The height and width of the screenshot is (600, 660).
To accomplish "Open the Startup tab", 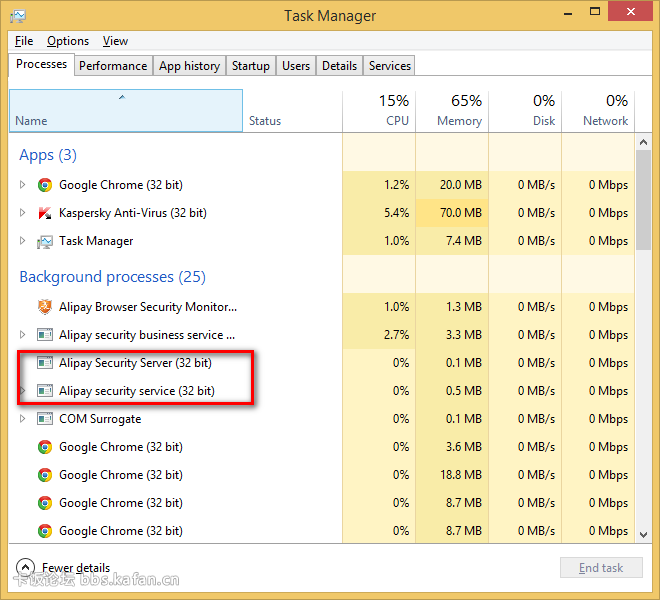I will [251, 66].
